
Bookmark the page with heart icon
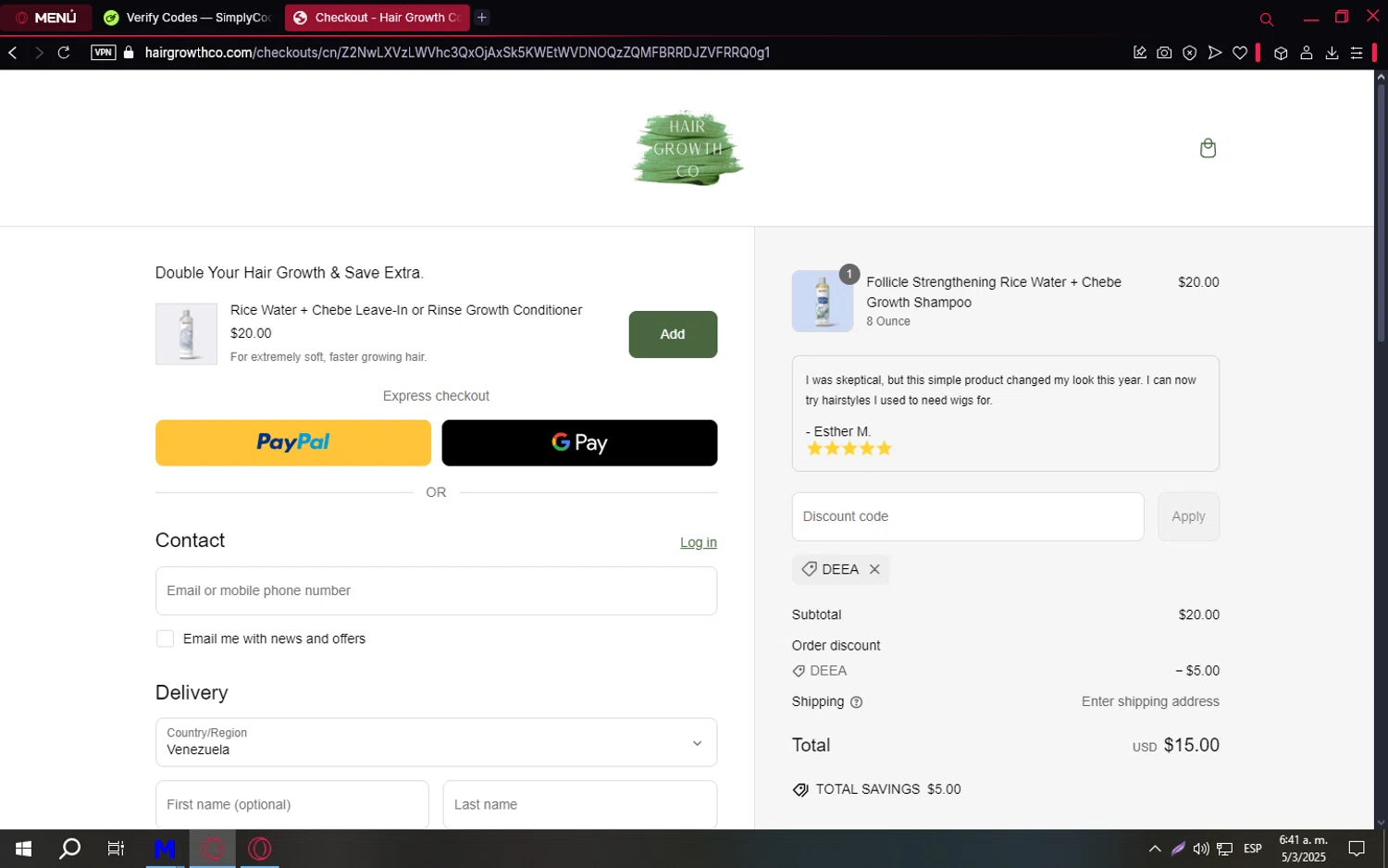1240,53
